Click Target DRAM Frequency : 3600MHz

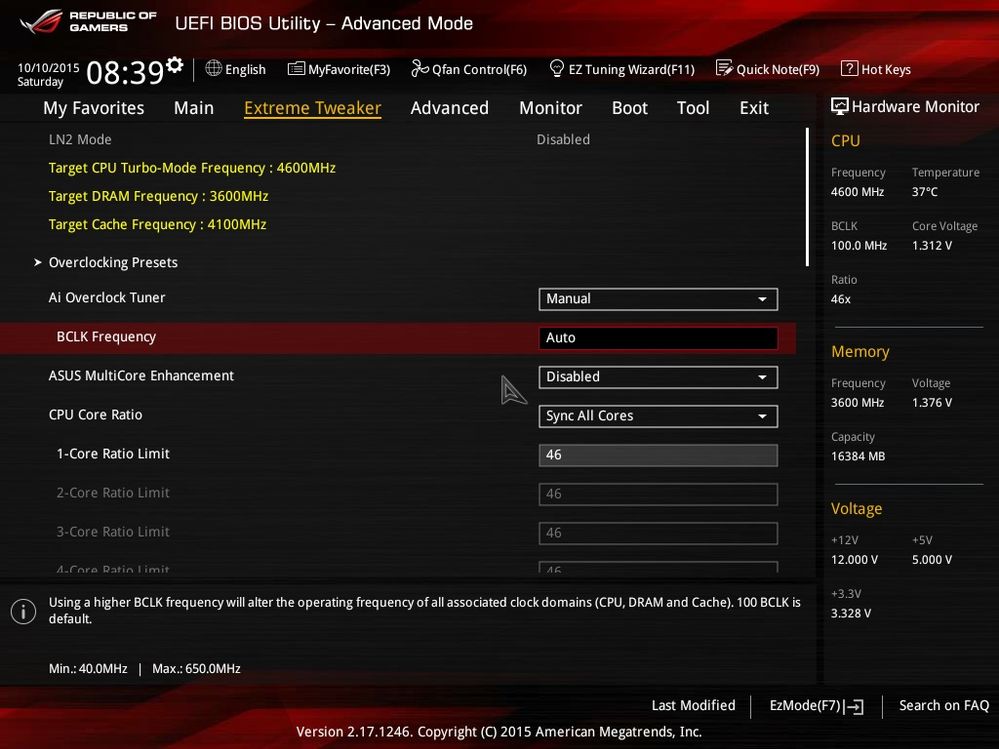[159, 196]
